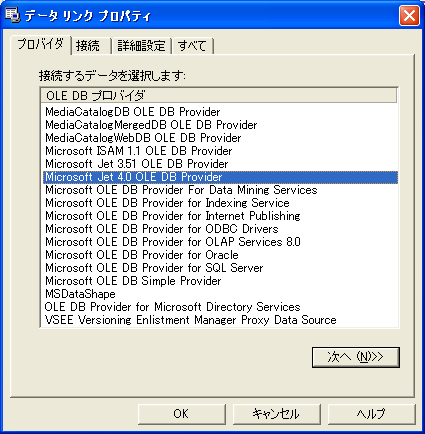Click the Data Link title bar icon
Image resolution: width=425 pixels, height=434 pixels.
click(12, 15)
